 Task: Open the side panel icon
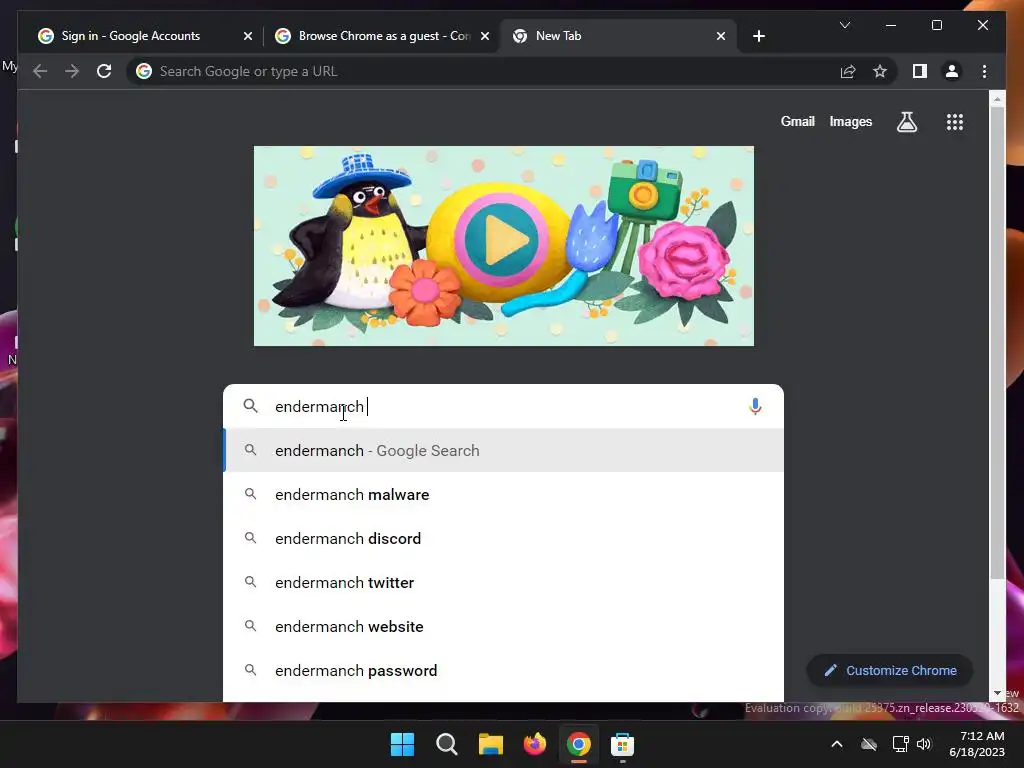920,71
